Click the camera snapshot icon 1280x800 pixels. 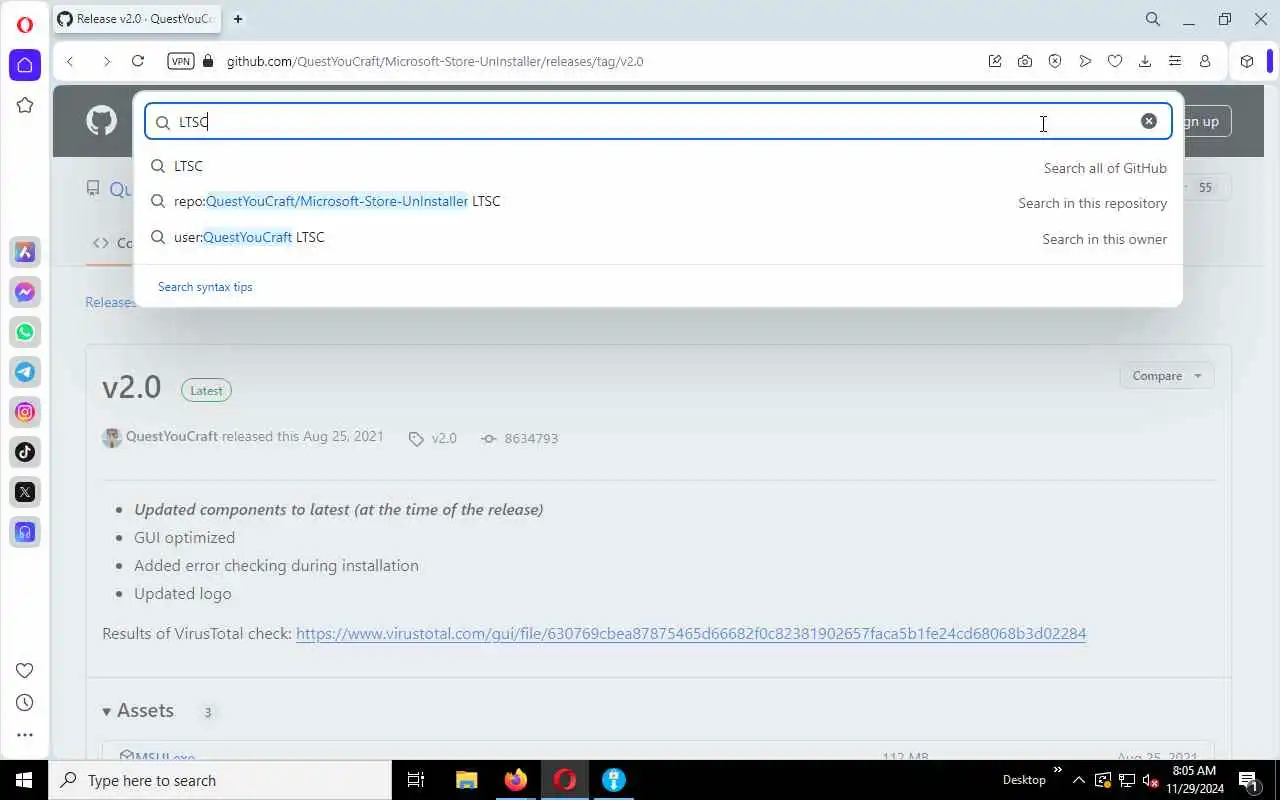click(x=1025, y=61)
